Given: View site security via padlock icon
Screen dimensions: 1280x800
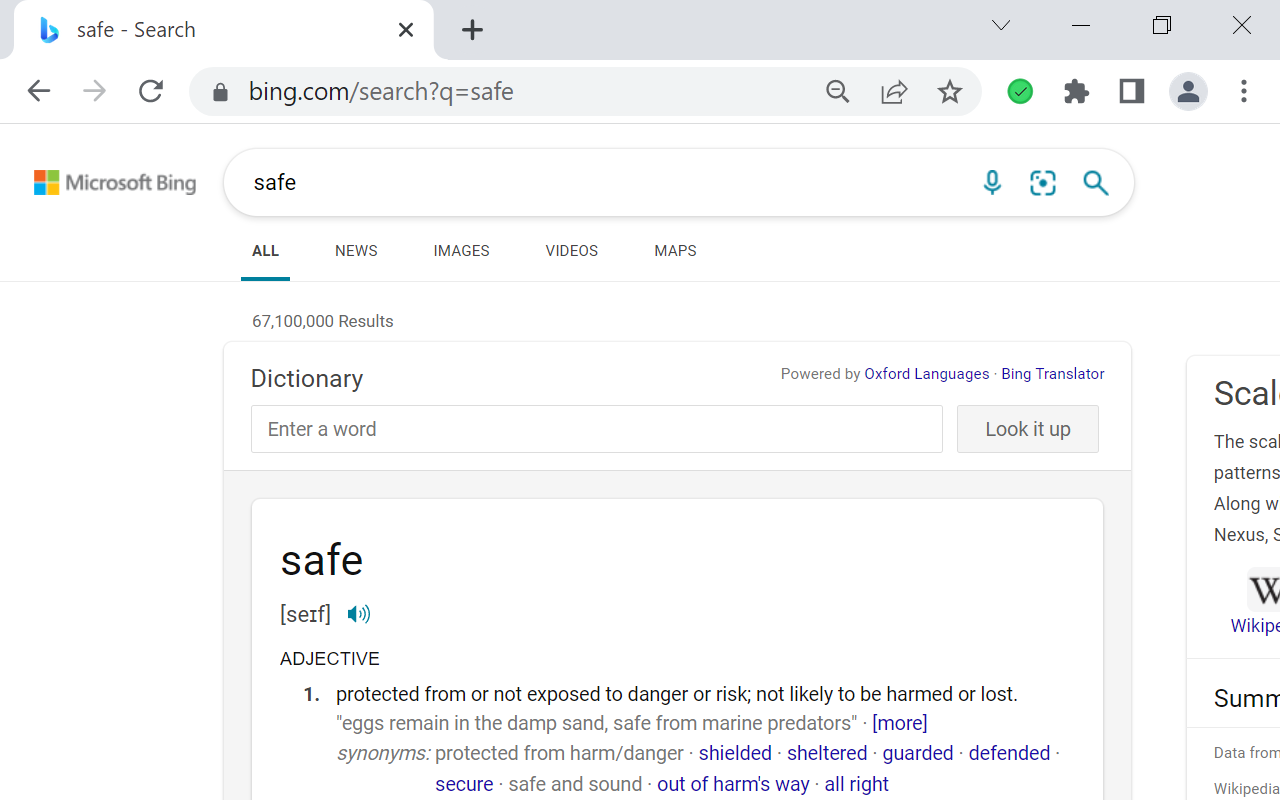Looking at the screenshot, I should [220, 91].
